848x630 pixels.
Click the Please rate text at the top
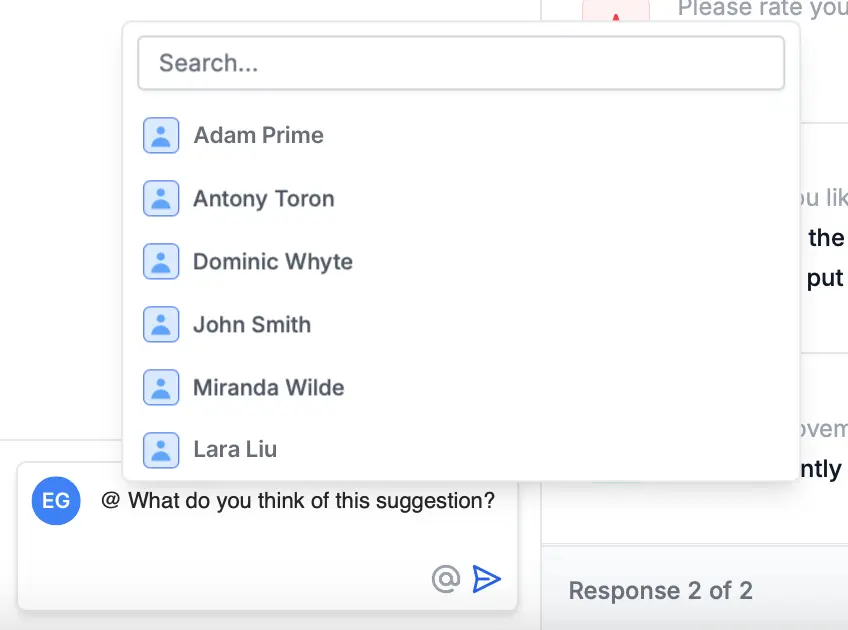point(760,9)
